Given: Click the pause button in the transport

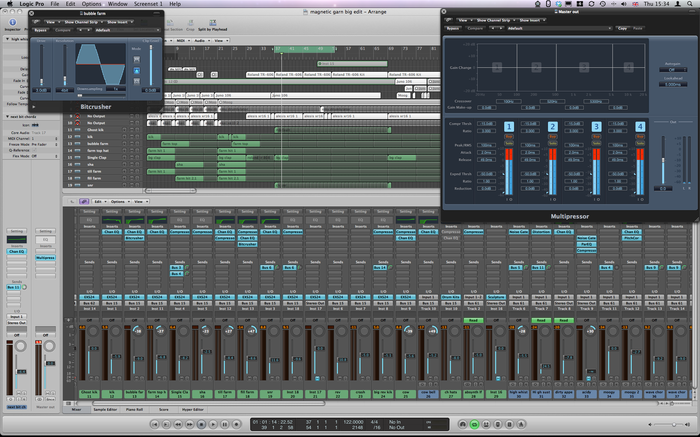Looking at the screenshot, I should click(225, 424).
